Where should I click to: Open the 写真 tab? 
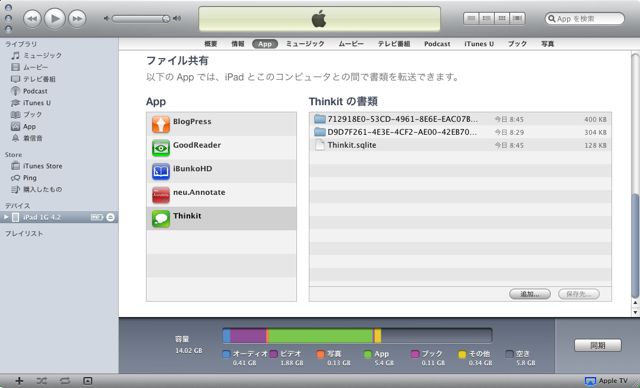(548, 44)
